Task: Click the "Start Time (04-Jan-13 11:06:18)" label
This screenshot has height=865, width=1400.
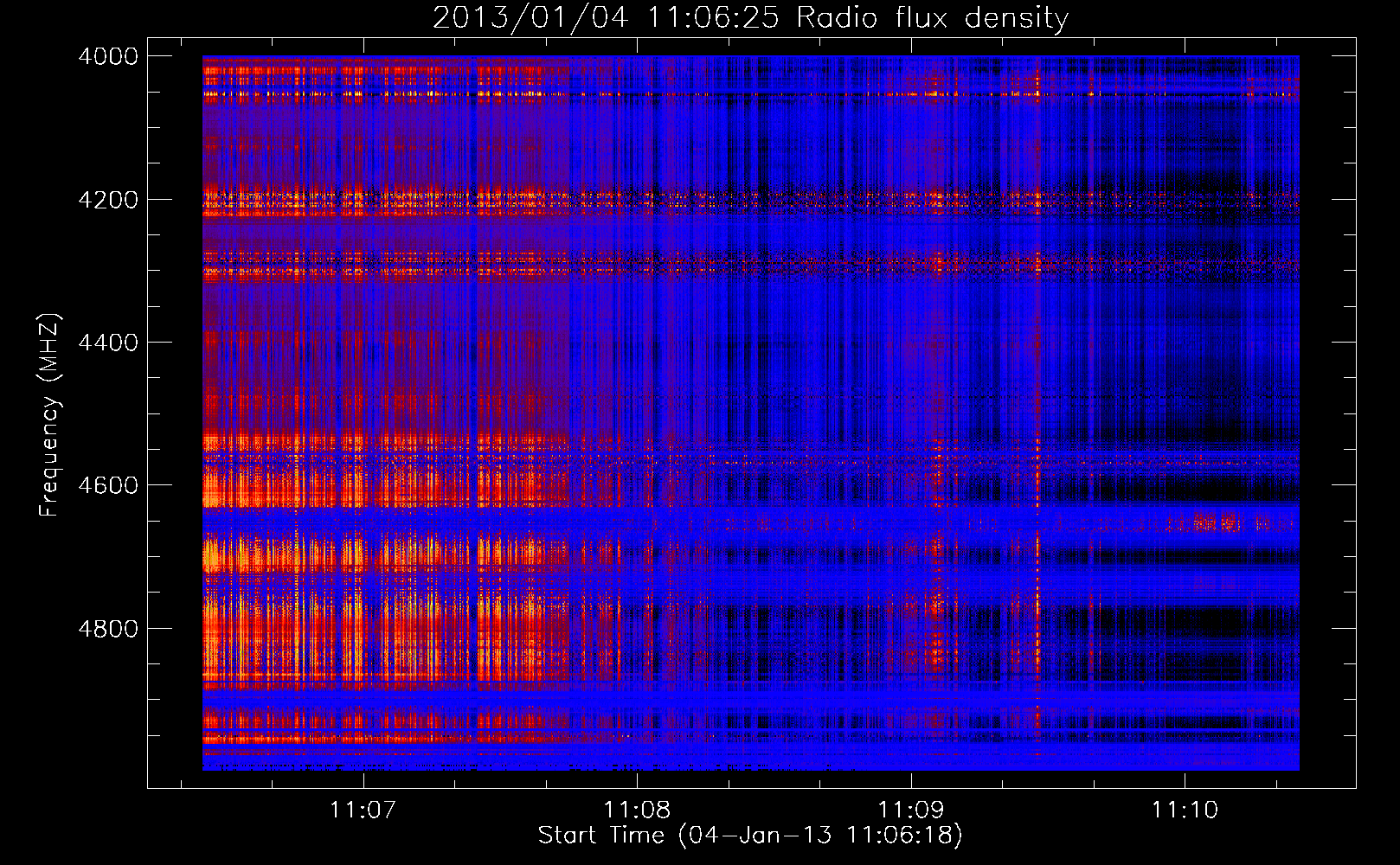Action: [x=750, y=836]
